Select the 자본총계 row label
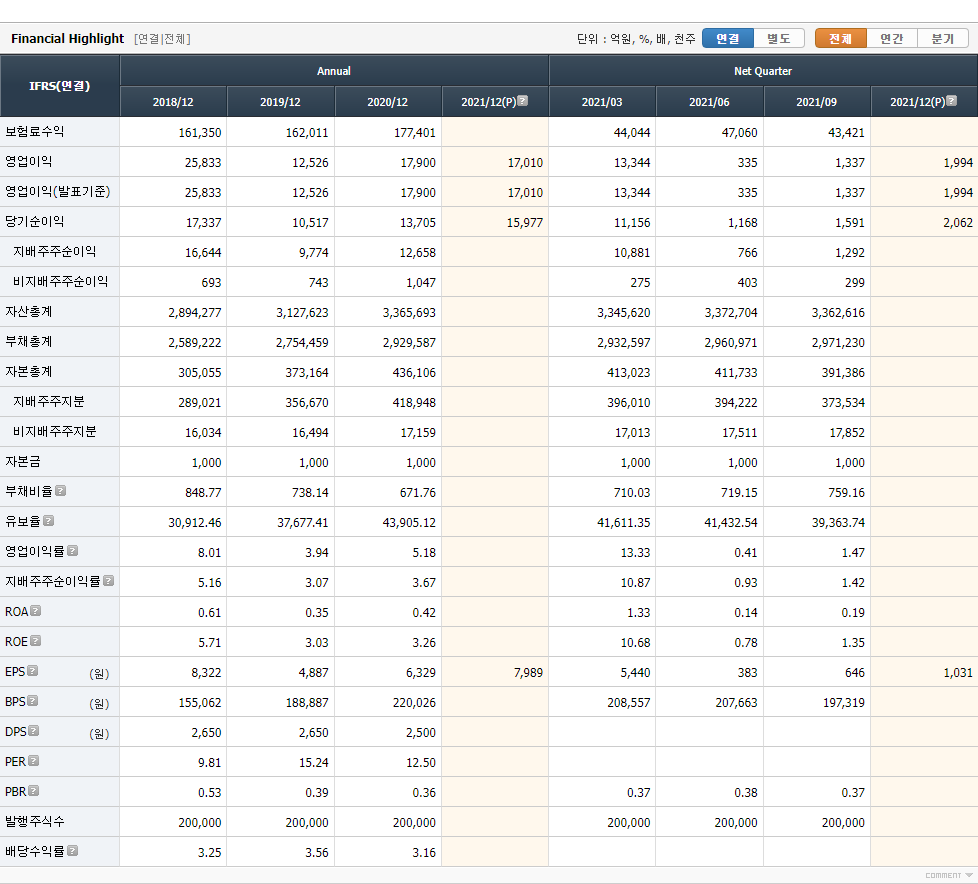978x884 pixels. tap(29, 371)
